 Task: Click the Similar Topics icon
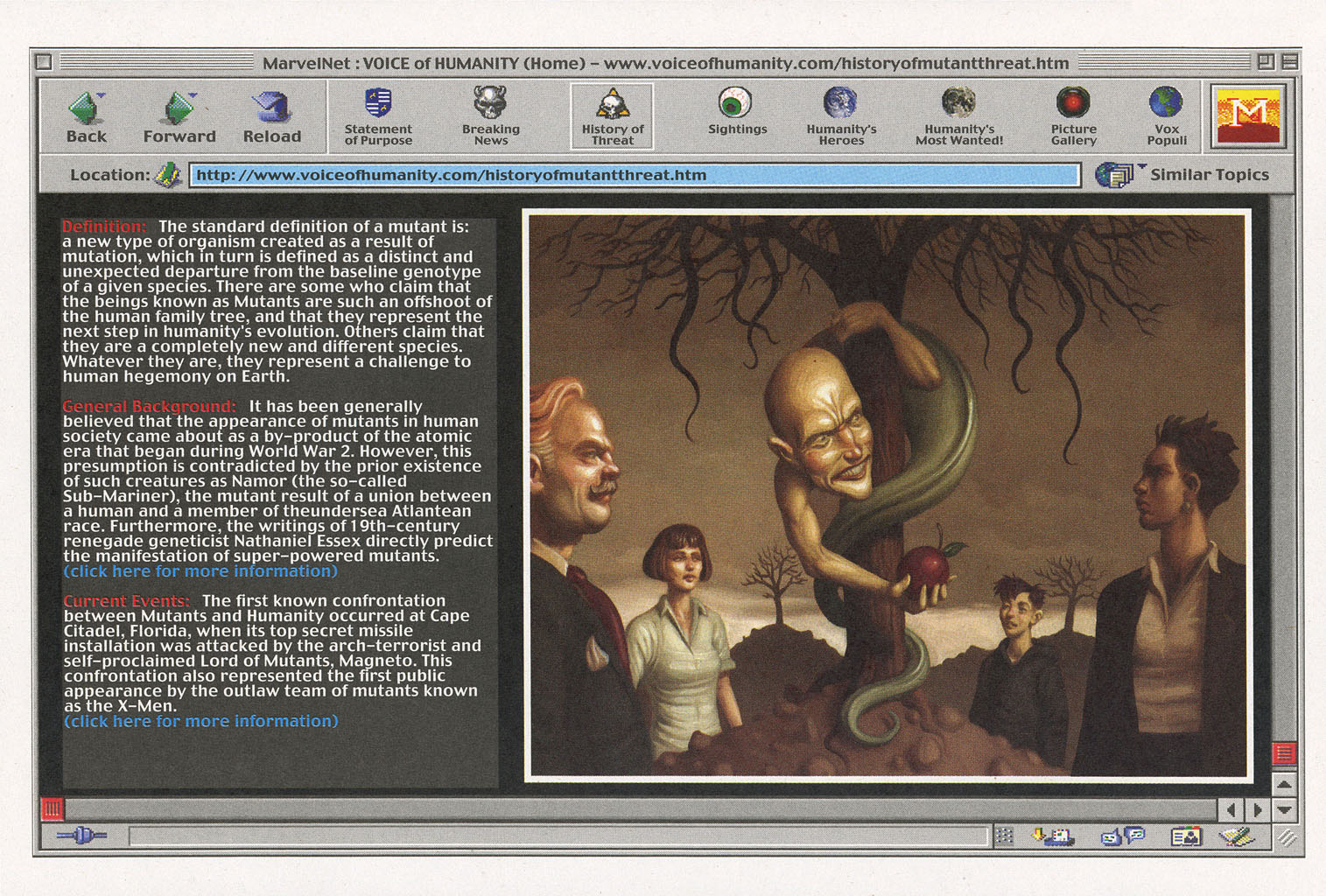[x=1114, y=175]
